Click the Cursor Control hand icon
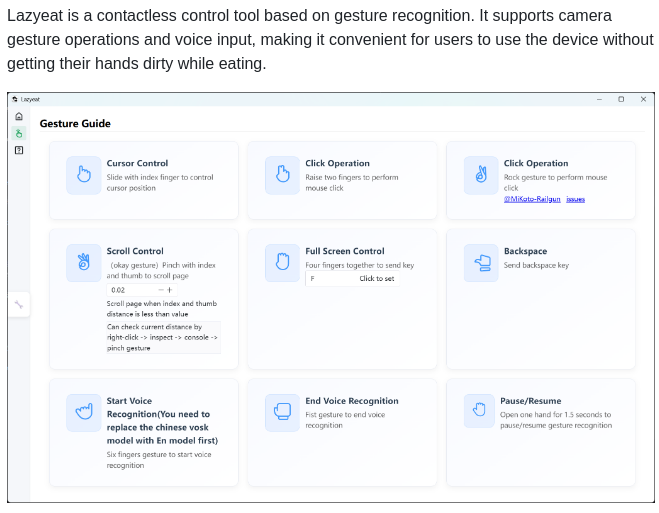 pos(84,175)
